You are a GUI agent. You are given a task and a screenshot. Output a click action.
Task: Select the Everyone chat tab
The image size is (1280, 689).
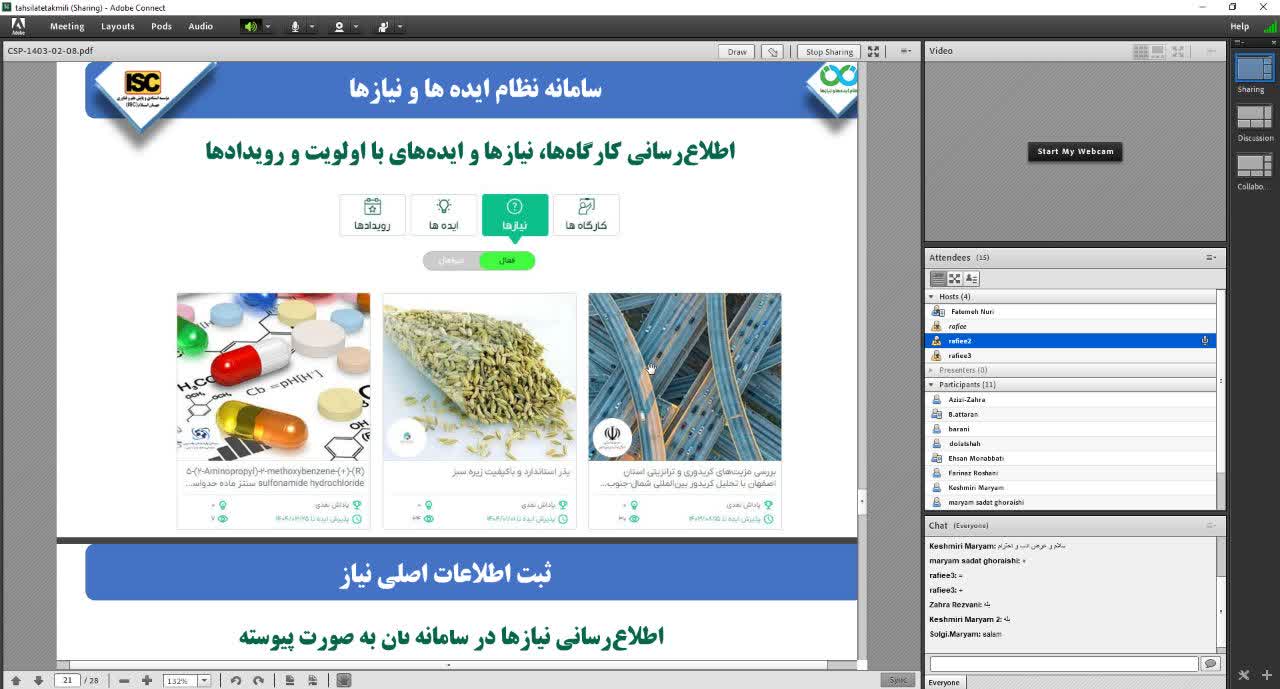coord(944,683)
